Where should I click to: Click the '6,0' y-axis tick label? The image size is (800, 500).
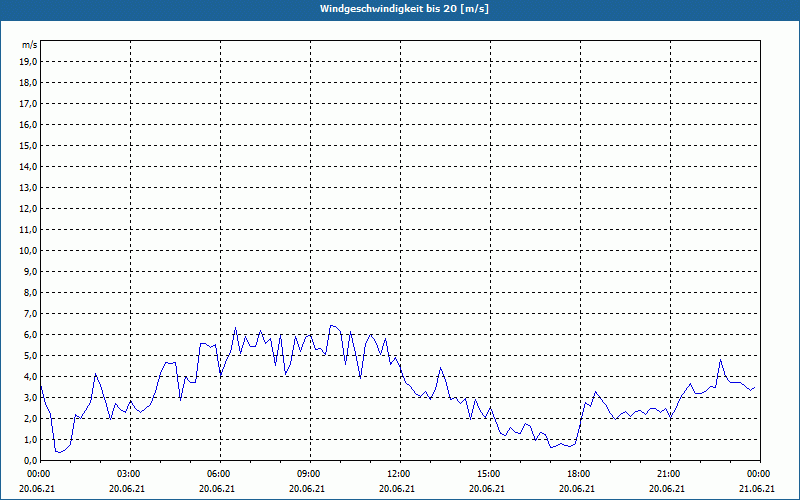pyautogui.click(x=30, y=335)
